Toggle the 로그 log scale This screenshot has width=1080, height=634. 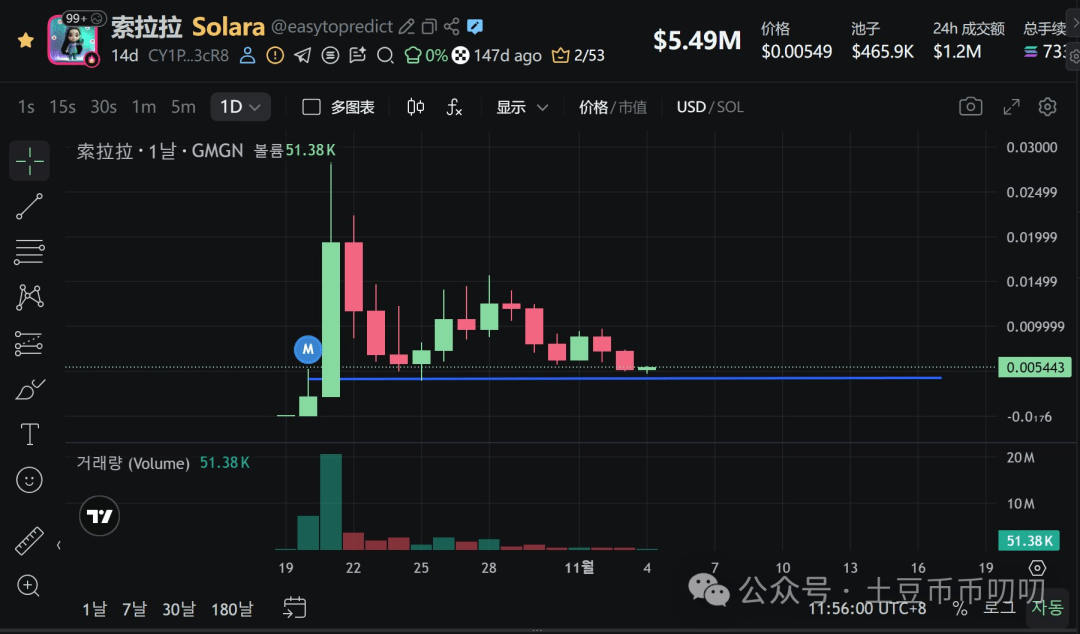coord(999,608)
